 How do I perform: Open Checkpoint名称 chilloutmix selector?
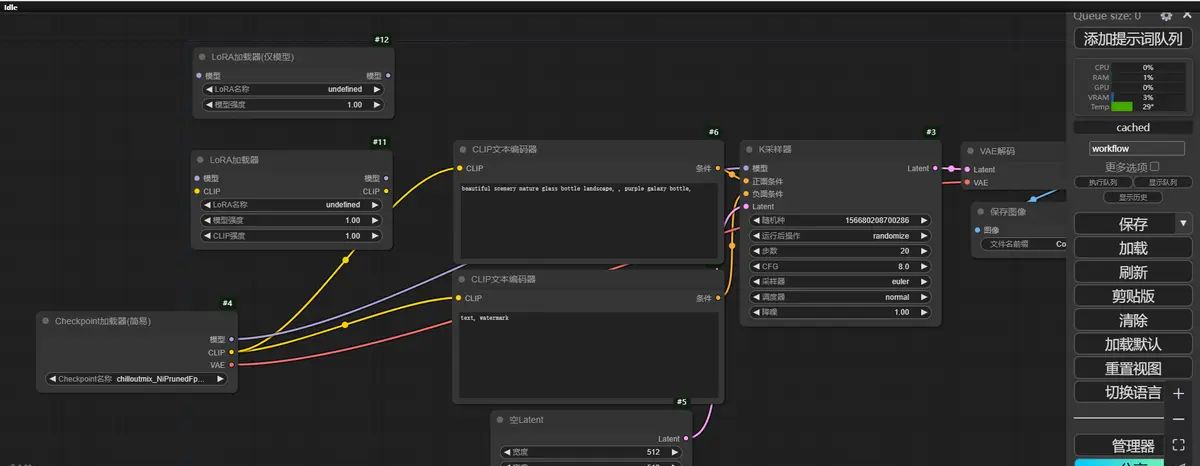pyautogui.click(x=137, y=380)
